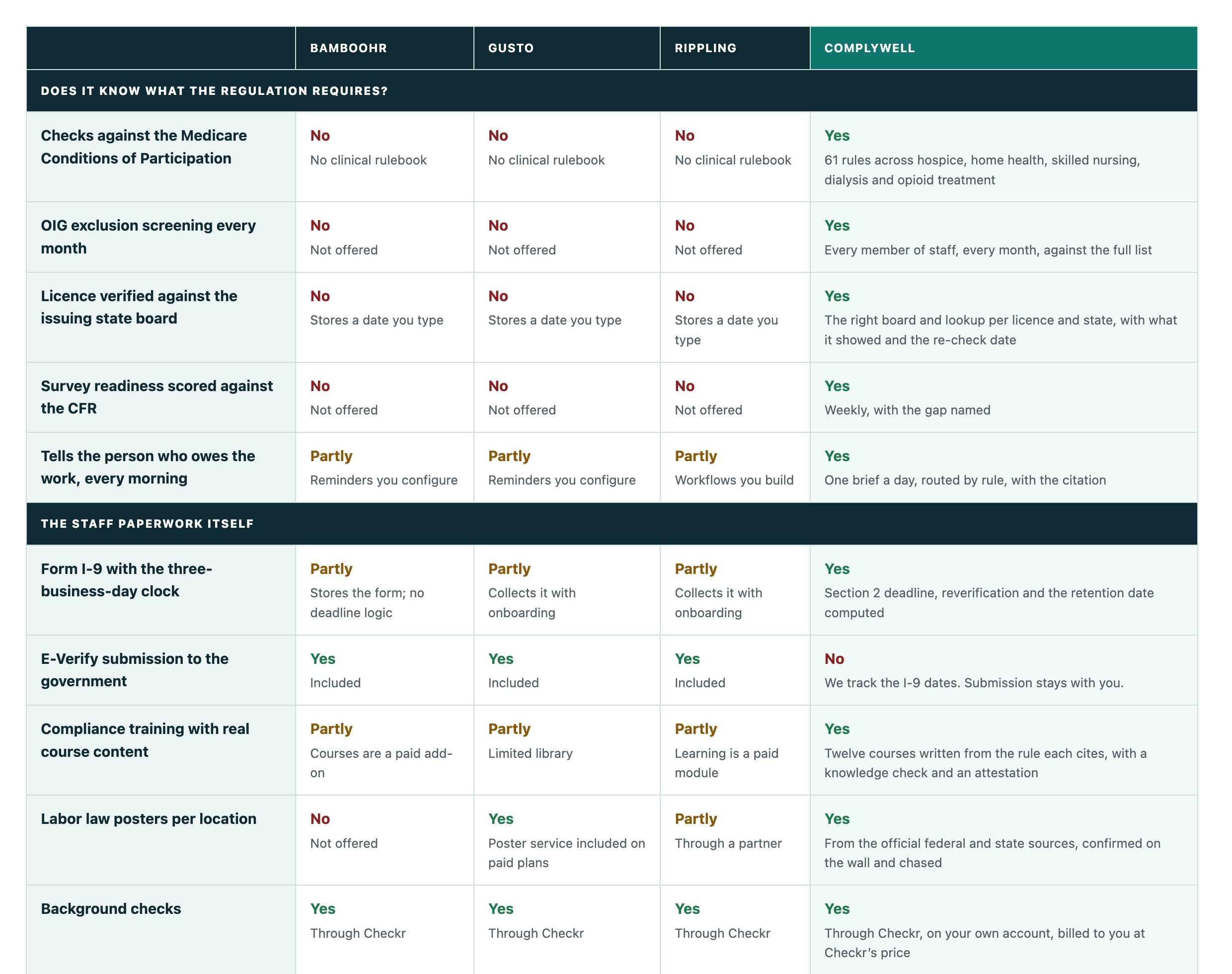
Task: Click 'Poster service included on paid plans' text
Action: click(566, 853)
